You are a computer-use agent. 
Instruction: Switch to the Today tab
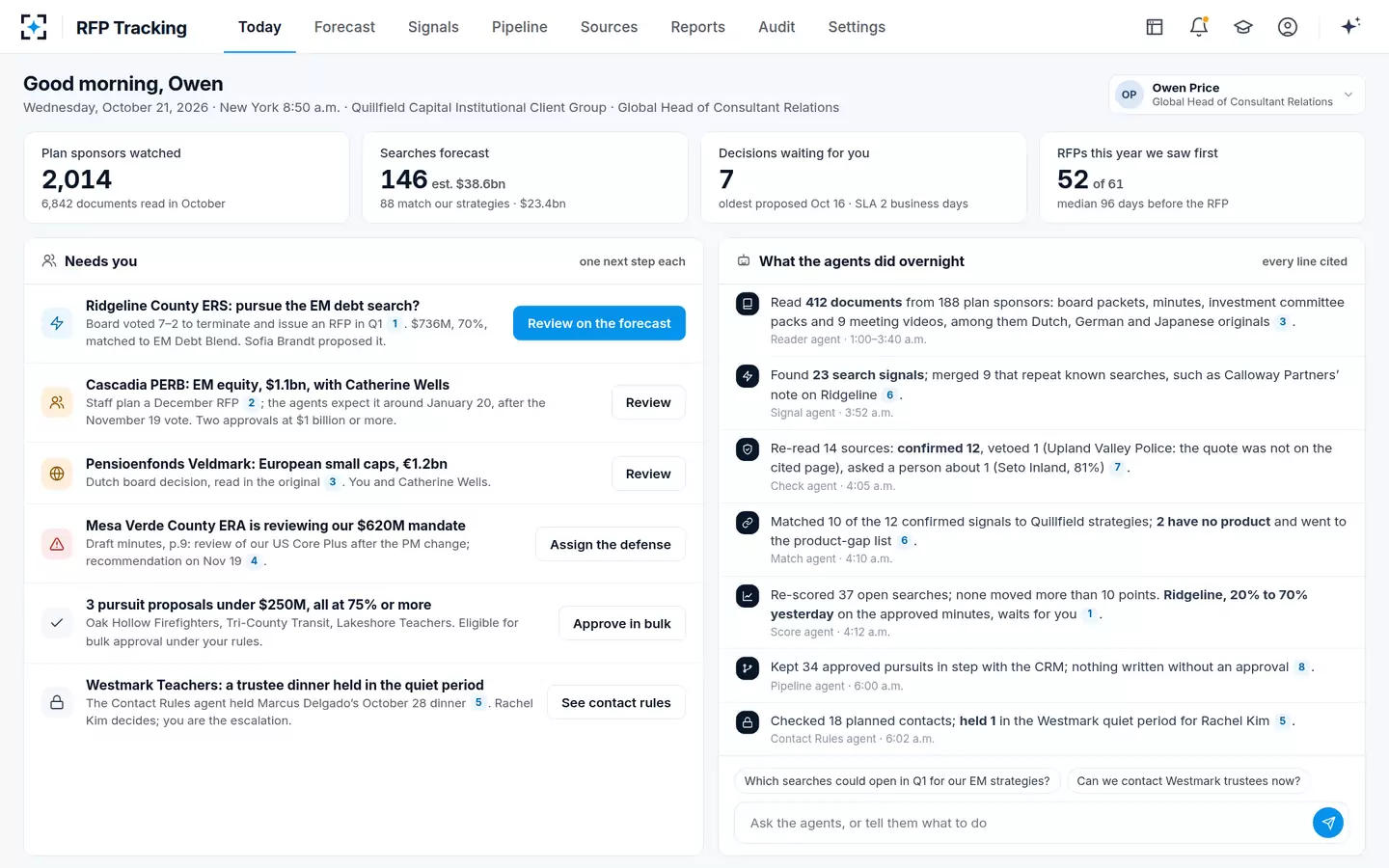click(259, 27)
